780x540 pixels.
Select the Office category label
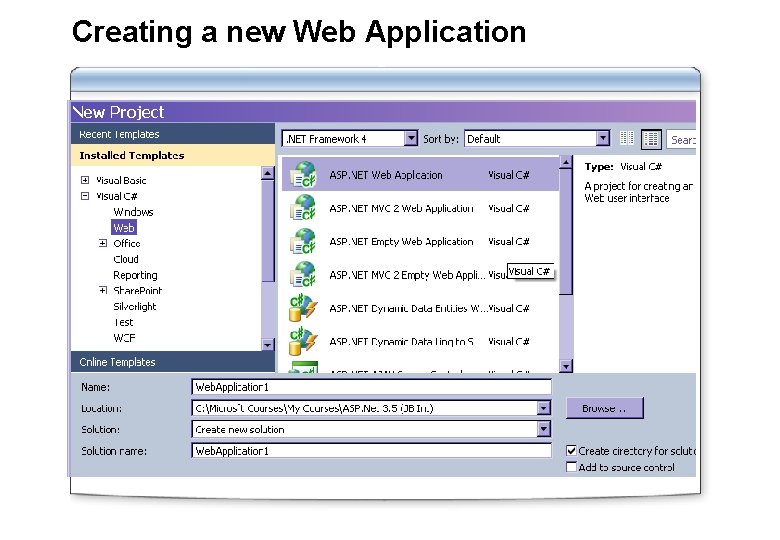click(127, 243)
